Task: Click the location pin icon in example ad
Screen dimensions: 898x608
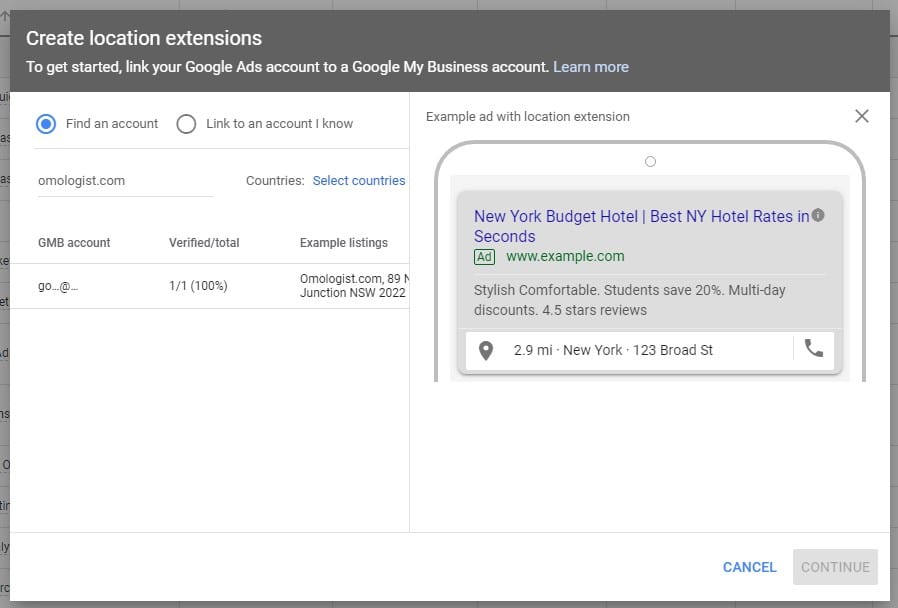Action: [x=486, y=350]
